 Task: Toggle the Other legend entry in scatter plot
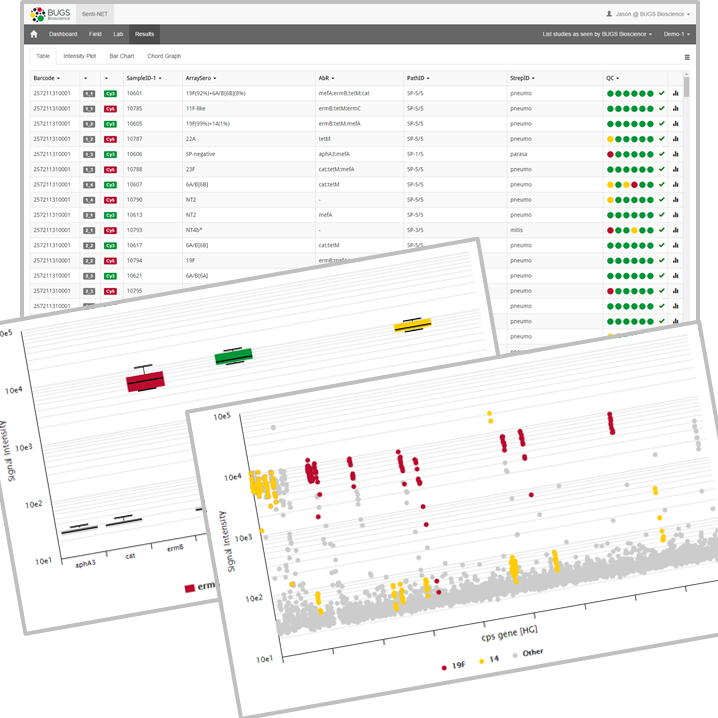click(x=528, y=653)
